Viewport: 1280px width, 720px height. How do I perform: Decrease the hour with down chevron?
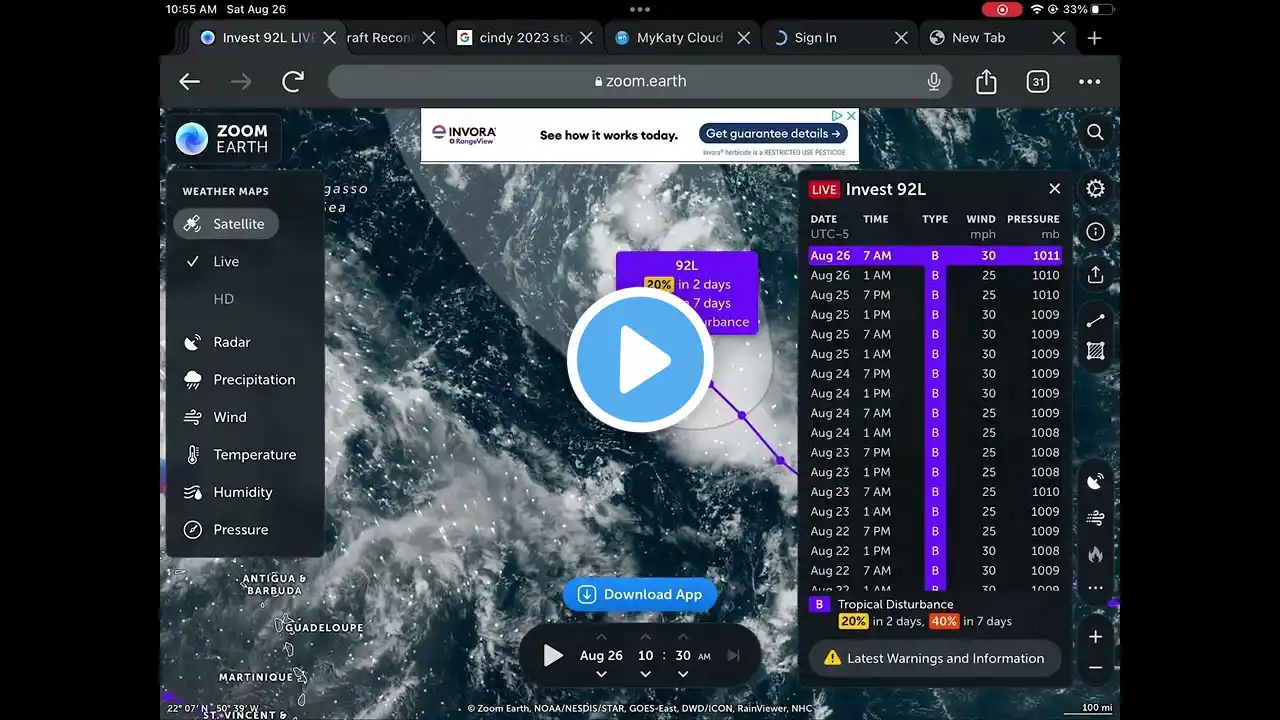[x=645, y=674]
